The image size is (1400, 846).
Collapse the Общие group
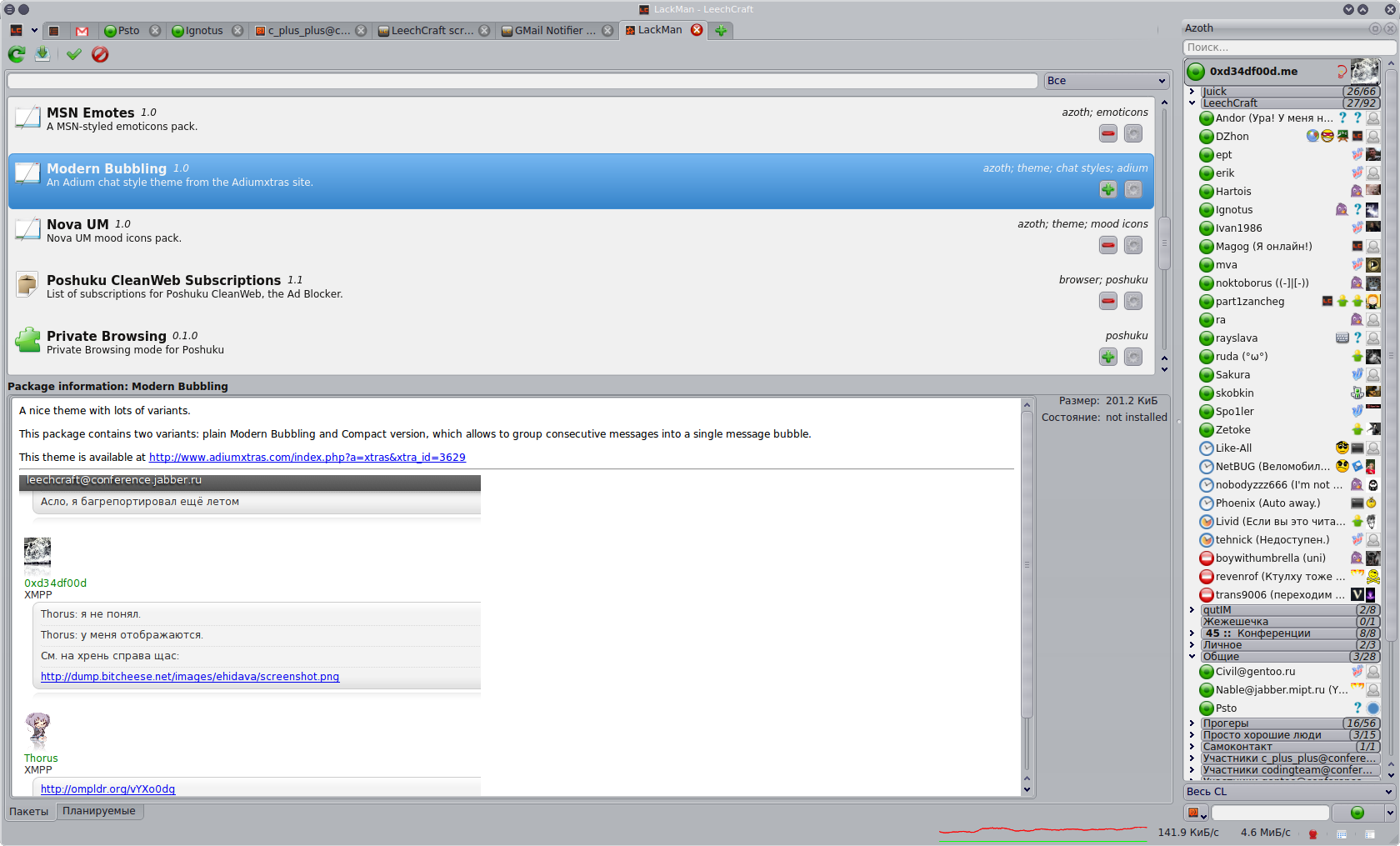[x=1192, y=657]
